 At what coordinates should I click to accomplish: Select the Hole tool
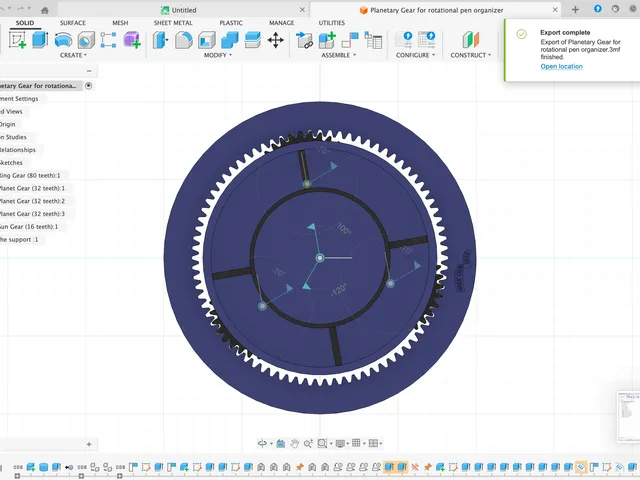86,40
